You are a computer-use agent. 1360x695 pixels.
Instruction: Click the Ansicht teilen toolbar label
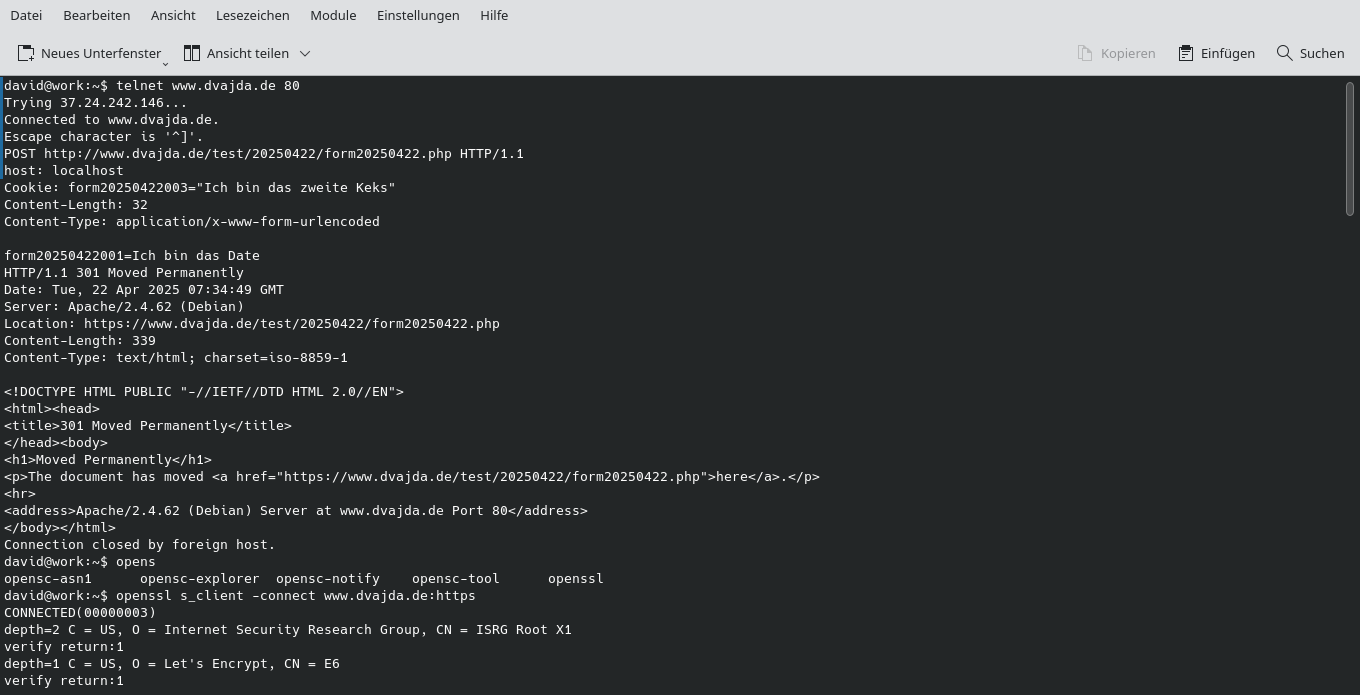[247, 53]
